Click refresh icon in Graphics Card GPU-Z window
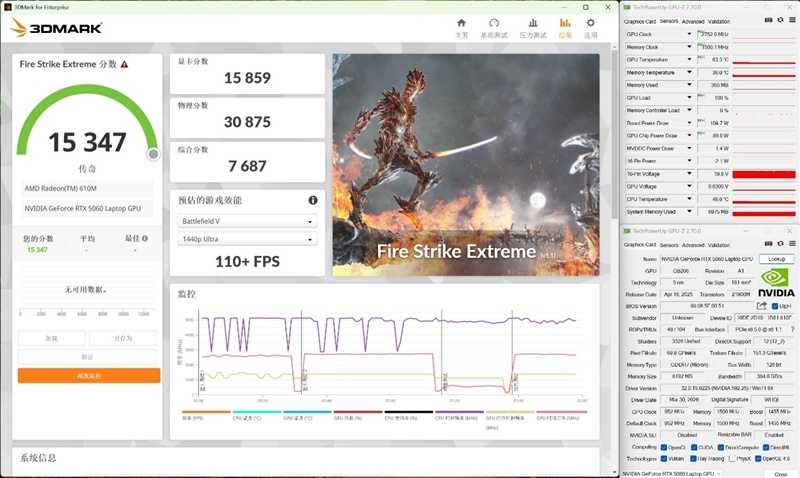 tap(780, 244)
